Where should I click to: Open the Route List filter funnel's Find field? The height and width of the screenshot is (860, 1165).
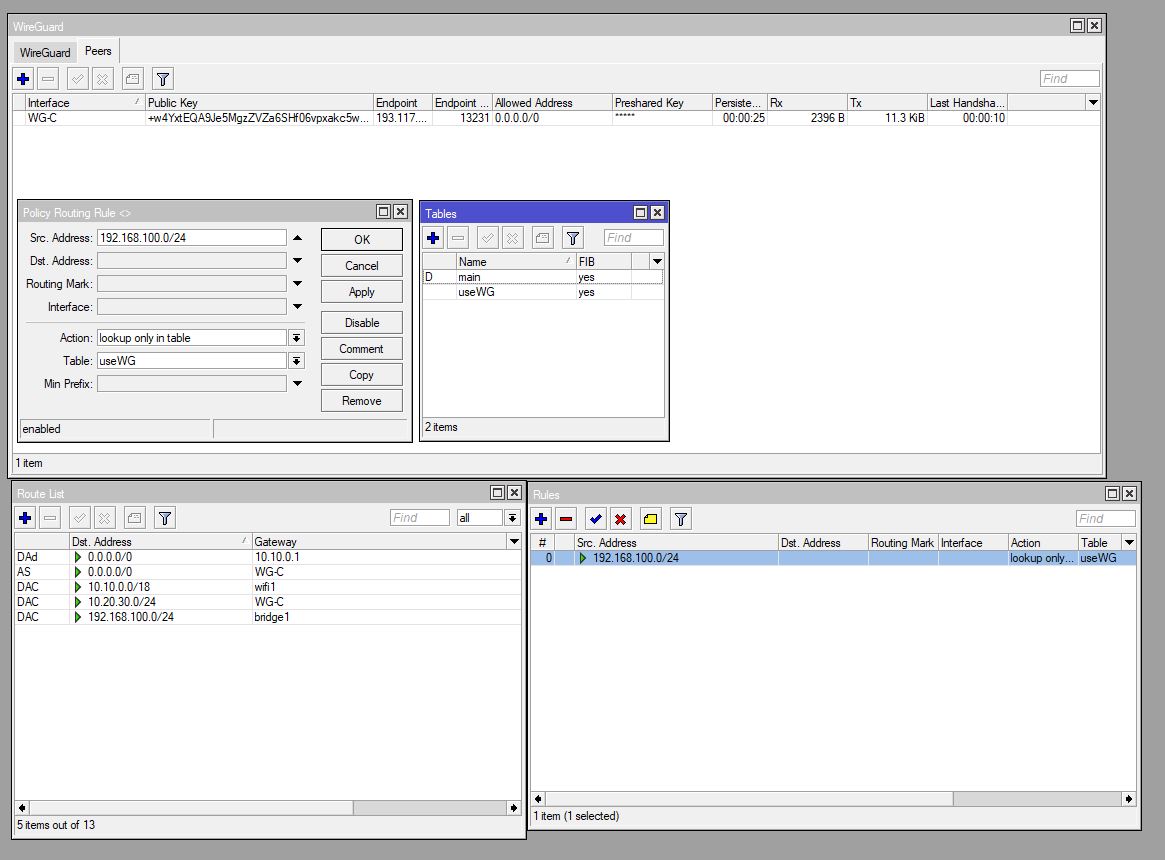coord(418,517)
